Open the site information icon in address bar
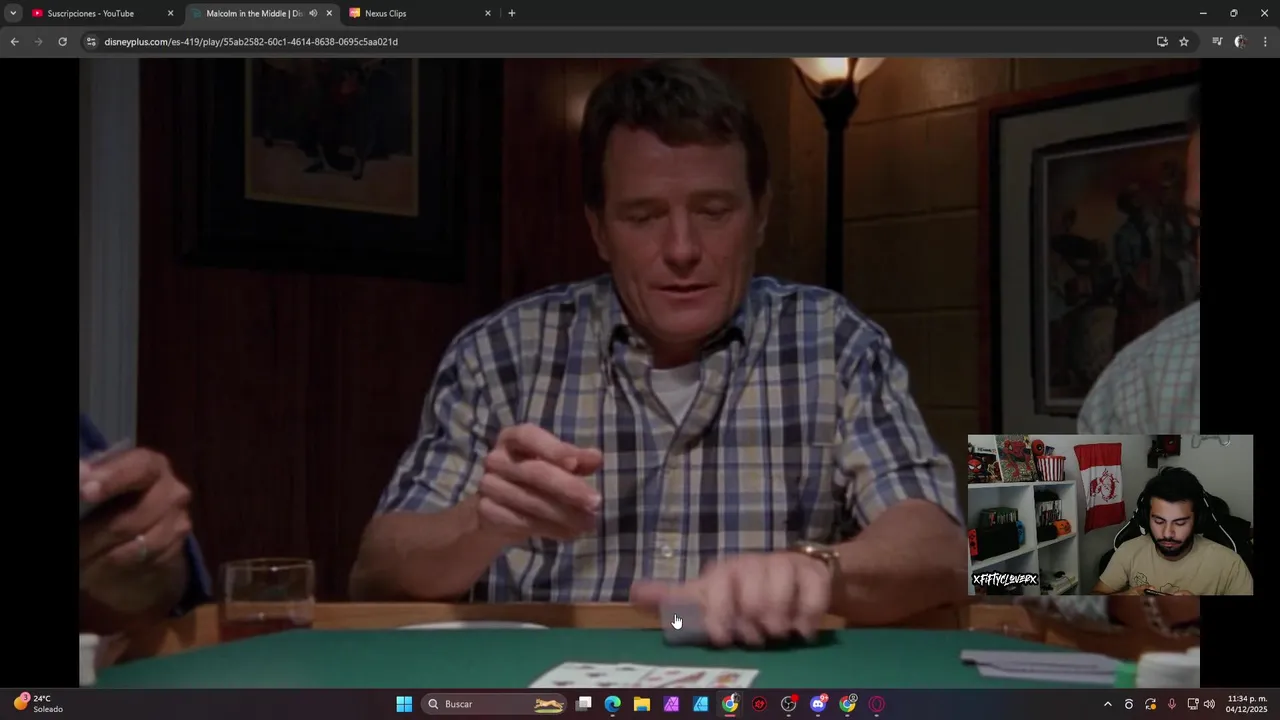Image resolution: width=1280 pixels, height=720 pixels. pyautogui.click(x=90, y=42)
